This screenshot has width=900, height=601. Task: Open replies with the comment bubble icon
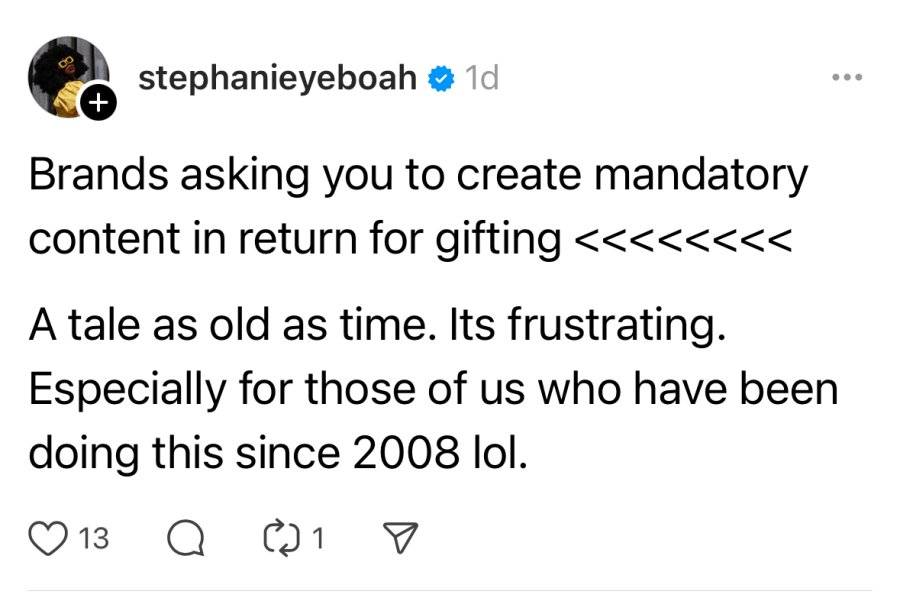point(185,538)
